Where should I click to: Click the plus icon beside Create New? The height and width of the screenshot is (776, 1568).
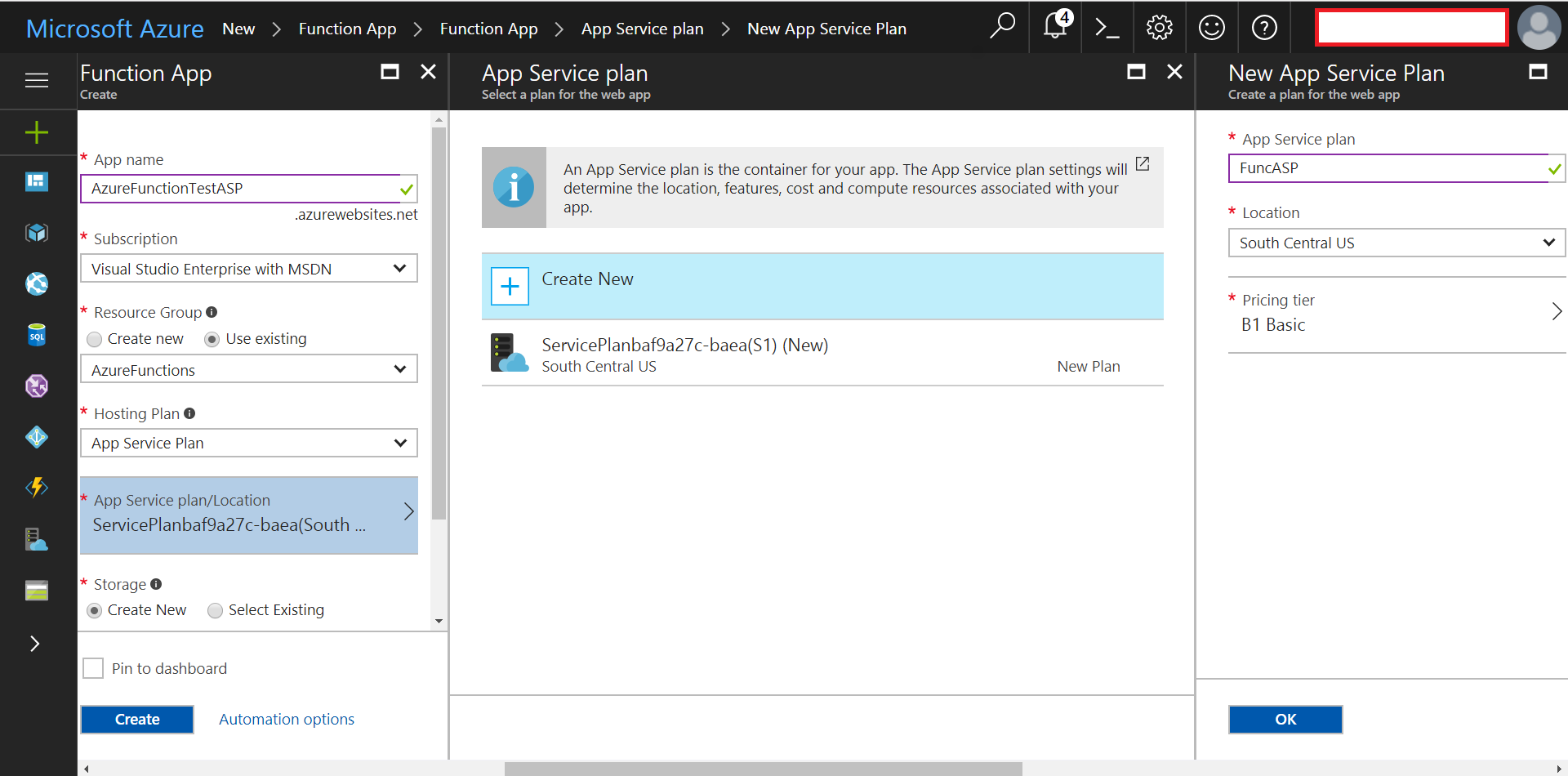(x=510, y=286)
